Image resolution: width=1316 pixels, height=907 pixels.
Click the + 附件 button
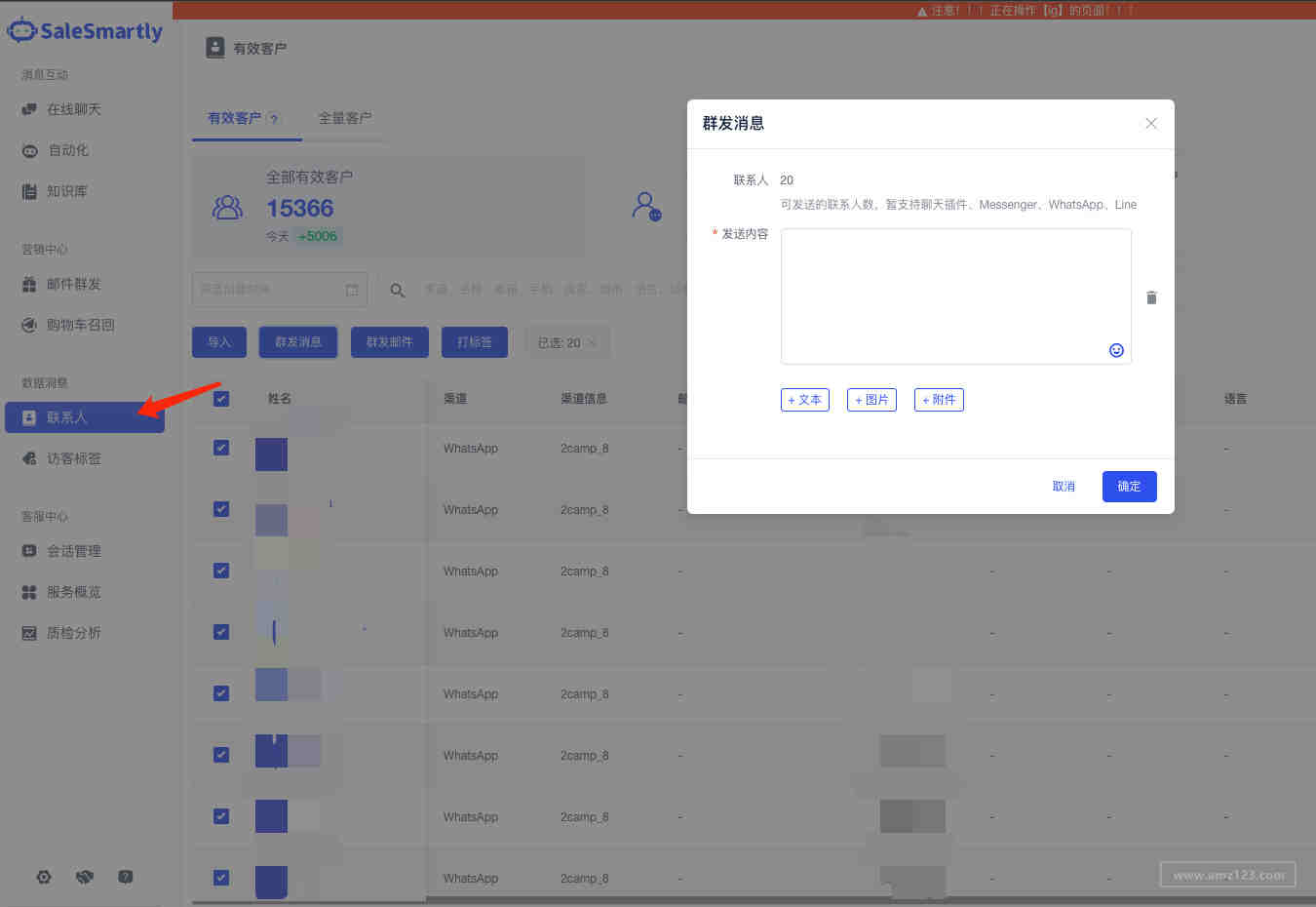pos(939,400)
